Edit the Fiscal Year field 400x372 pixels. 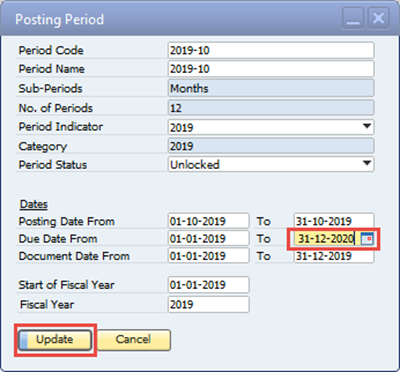pyautogui.click(x=209, y=304)
